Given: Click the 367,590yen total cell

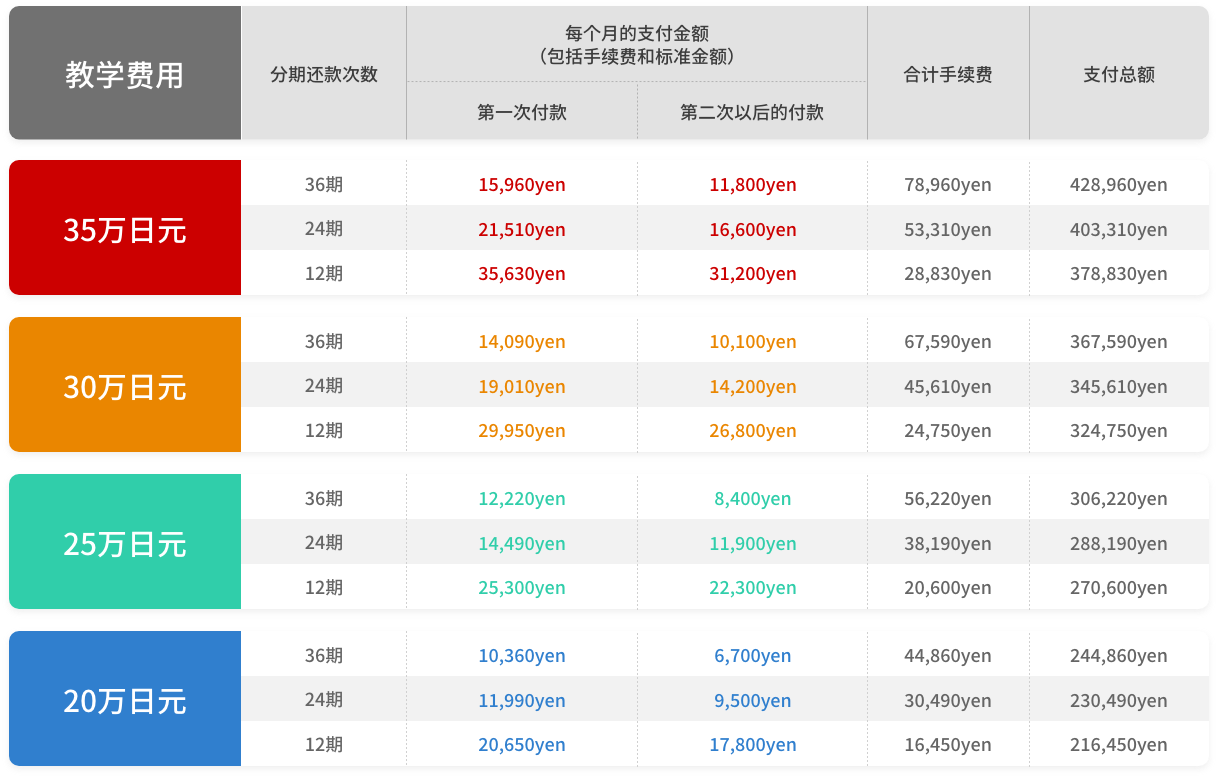Looking at the screenshot, I should click(1119, 342).
